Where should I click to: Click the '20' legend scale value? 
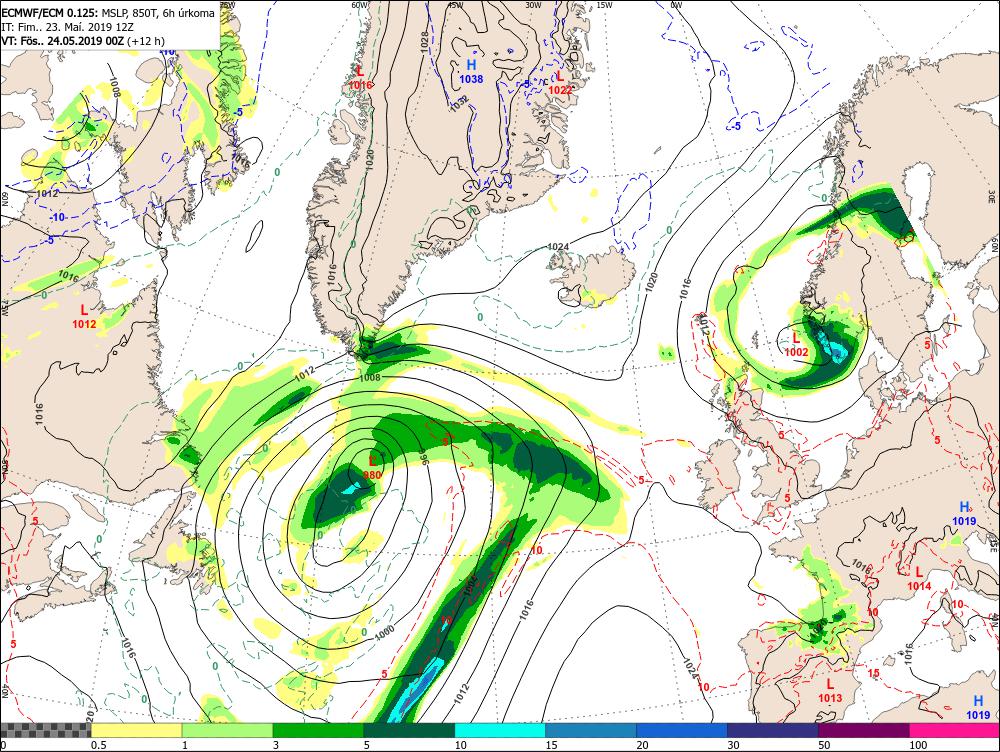click(x=643, y=745)
